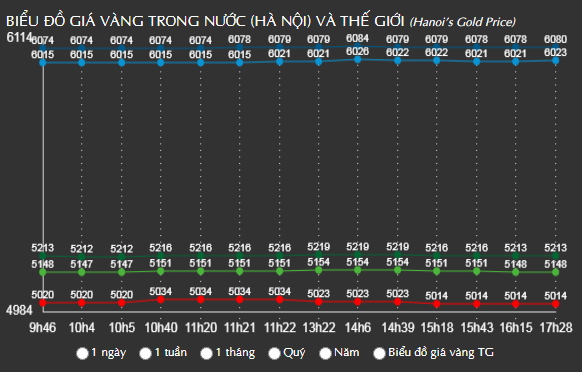The width and height of the screenshot is (582, 372).
Task: Click the red 5020 point at 9h46
Action: 43,303
